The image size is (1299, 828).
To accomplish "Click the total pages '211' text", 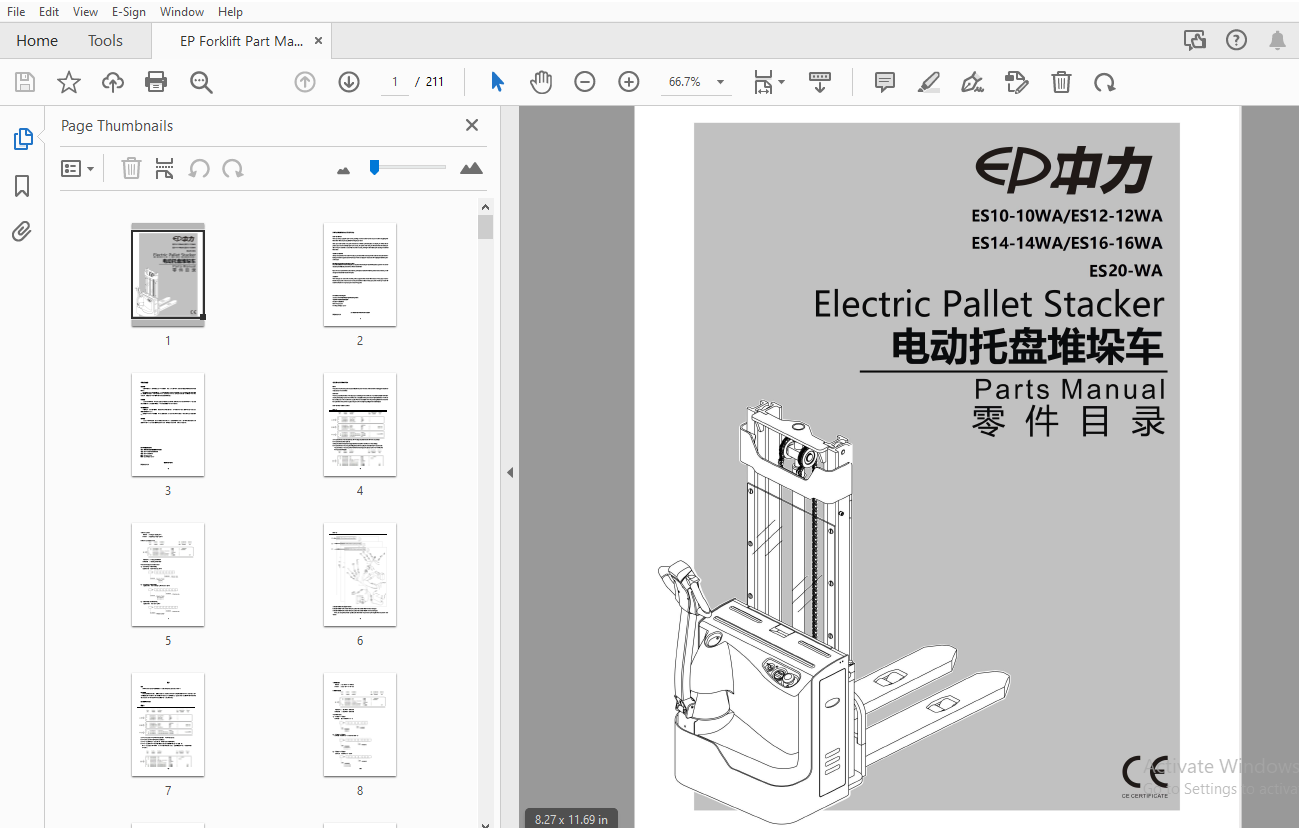I will click(435, 82).
